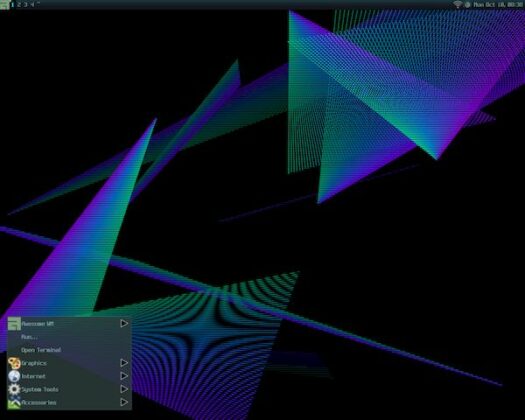The width and height of the screenshot is (525, 420).
Task: Expand the Awesome WM submenu arrow
Action: coord(124,324)
